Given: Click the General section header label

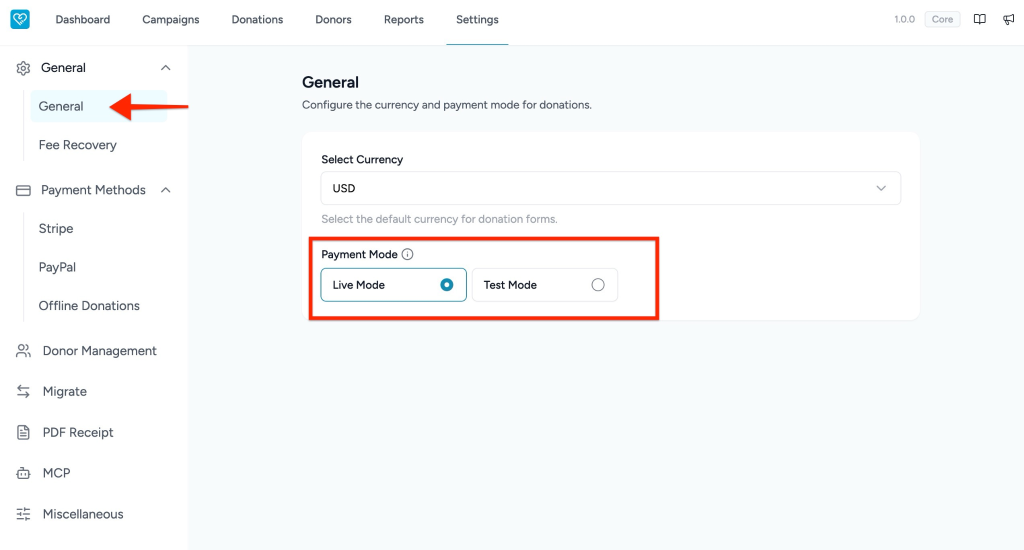Looking at the screenshot, I should [63, 68].
